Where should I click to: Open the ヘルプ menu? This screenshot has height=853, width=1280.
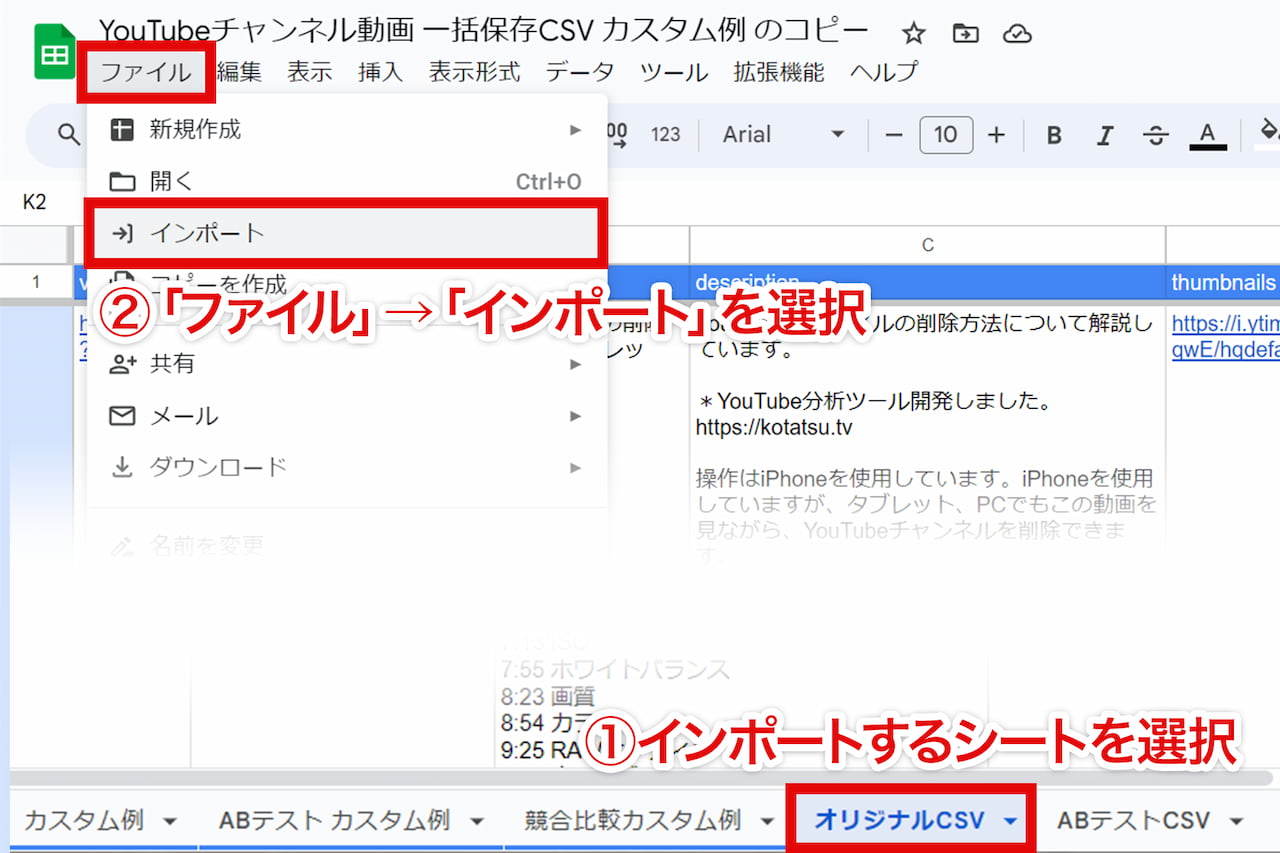[x=884, y=72]
